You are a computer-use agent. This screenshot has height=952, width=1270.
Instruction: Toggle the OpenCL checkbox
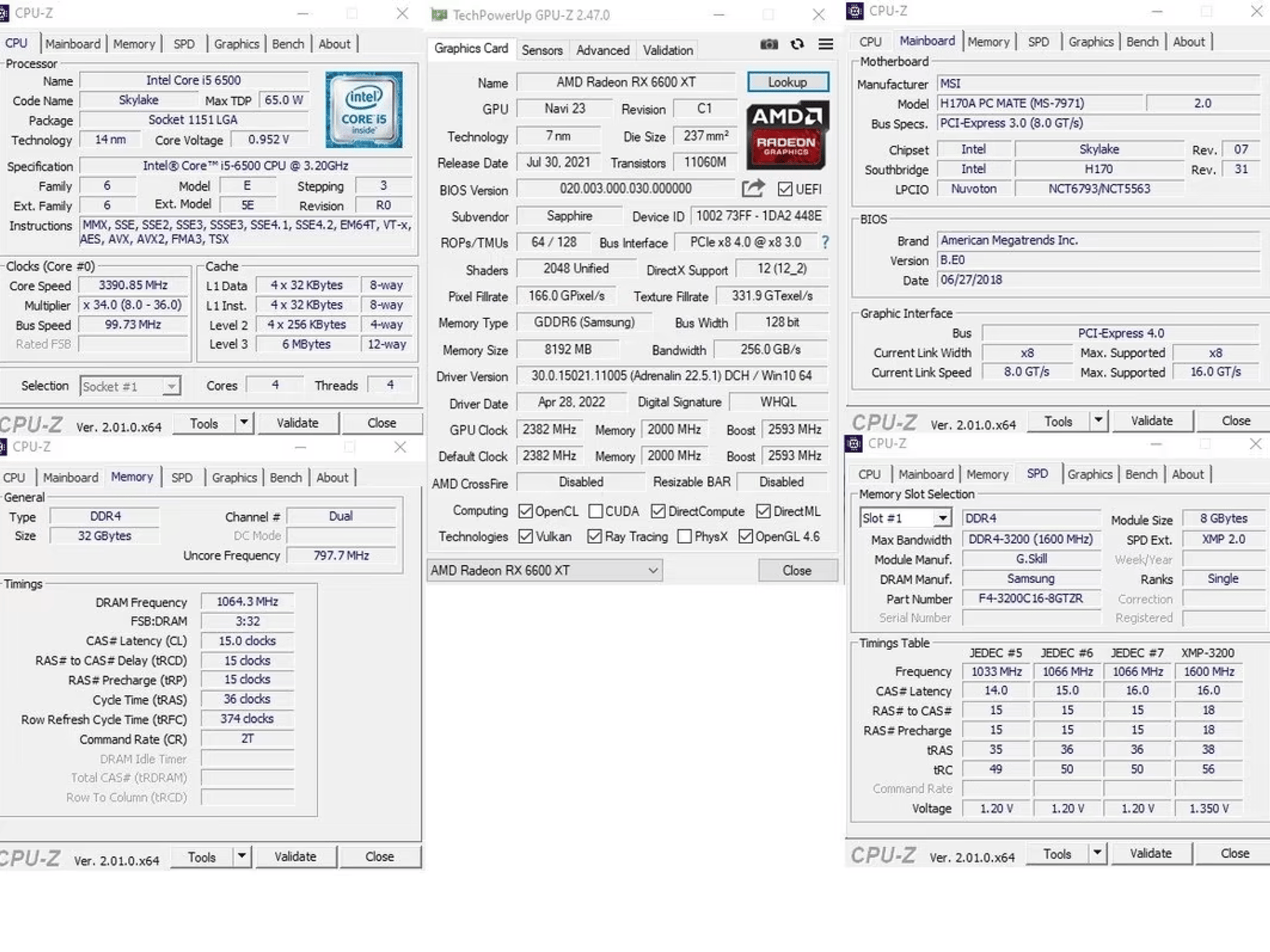pos(525,511)
